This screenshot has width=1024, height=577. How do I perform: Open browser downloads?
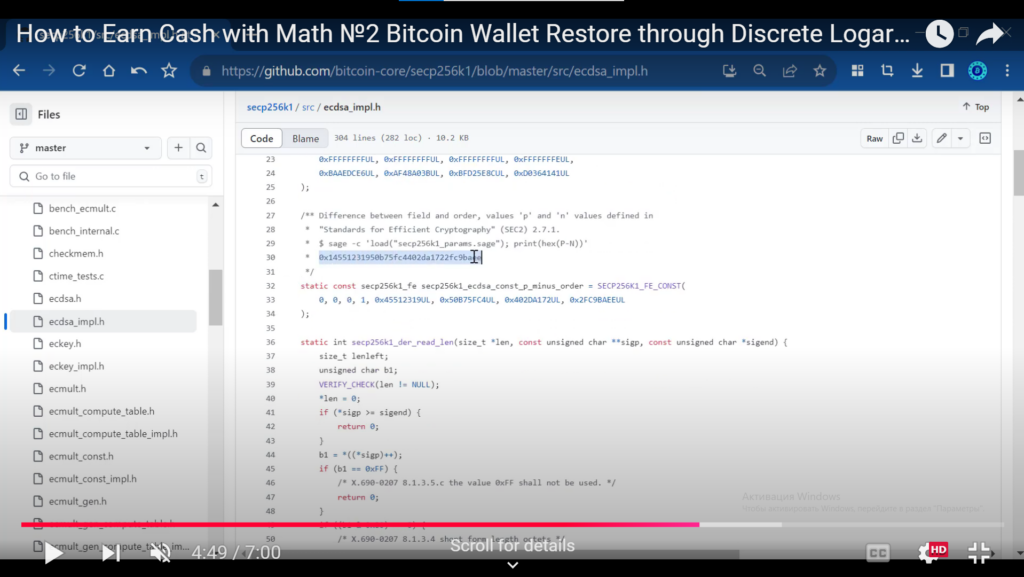(917, 70)
